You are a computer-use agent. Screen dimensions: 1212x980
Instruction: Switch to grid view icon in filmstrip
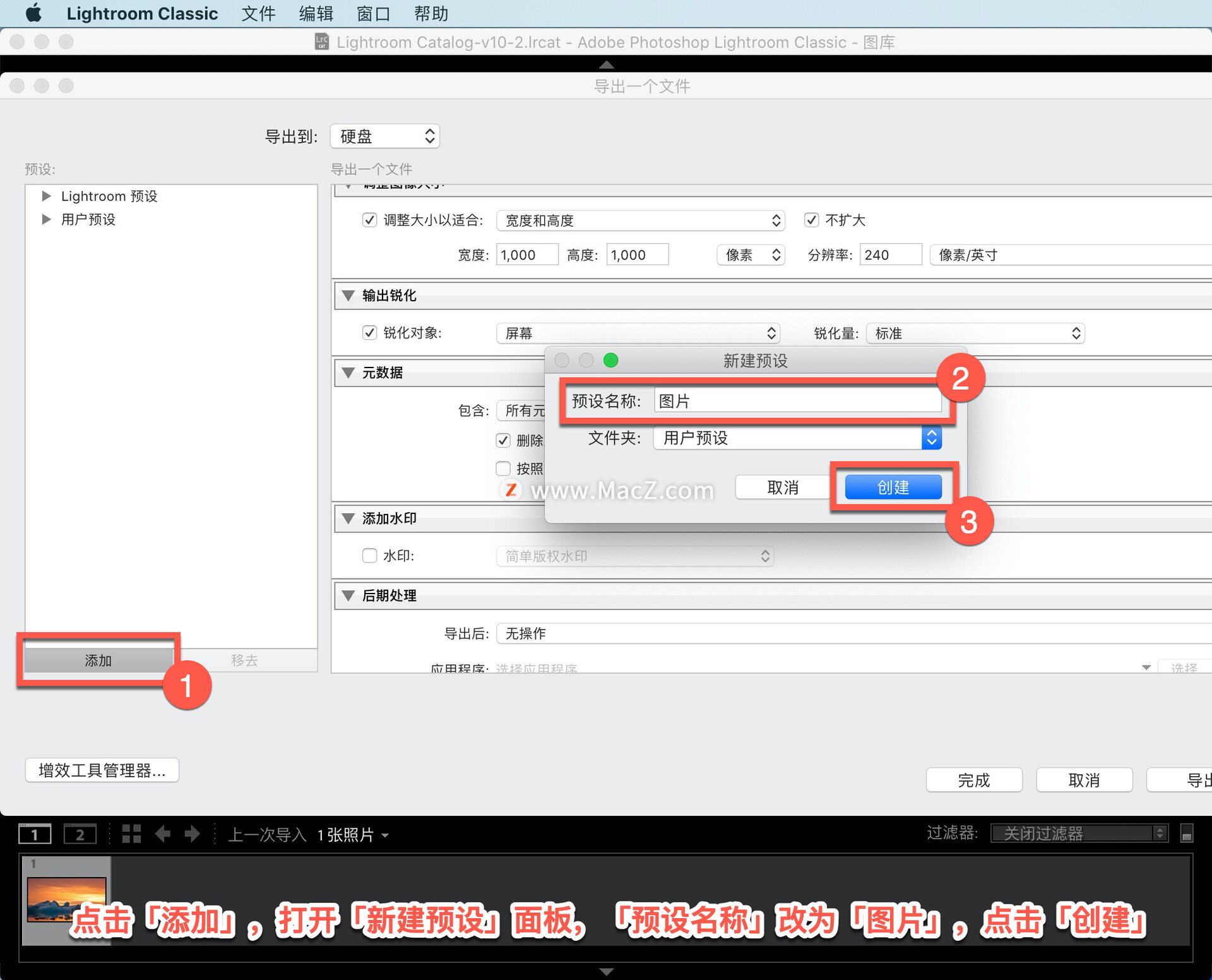tap(131, 834)
